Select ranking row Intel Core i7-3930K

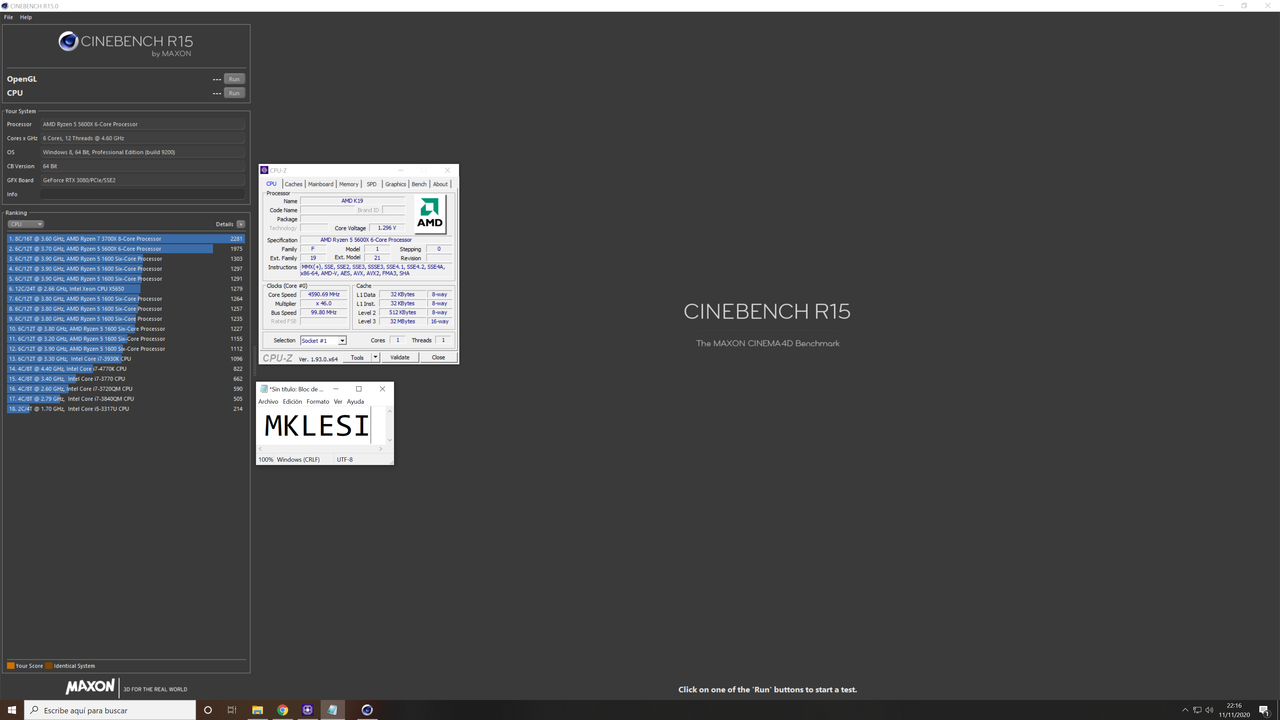coord(125,359)
